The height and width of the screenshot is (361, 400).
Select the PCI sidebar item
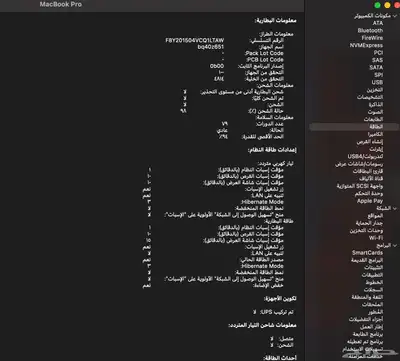coord(378,53)
